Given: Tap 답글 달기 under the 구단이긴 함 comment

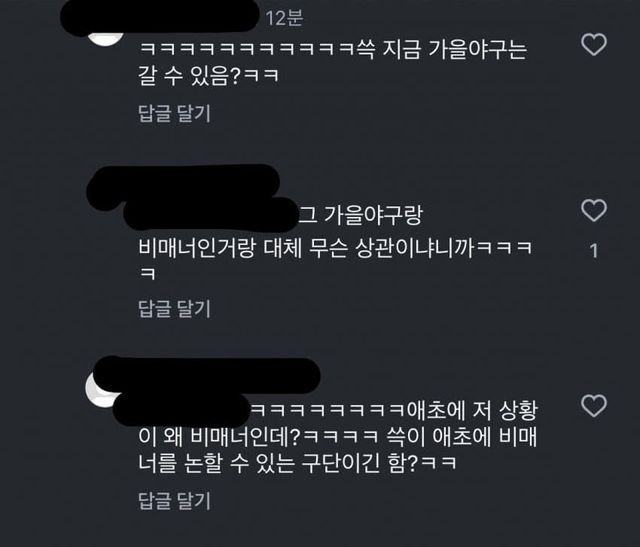Looking at the screenshot, I should 174,500.
